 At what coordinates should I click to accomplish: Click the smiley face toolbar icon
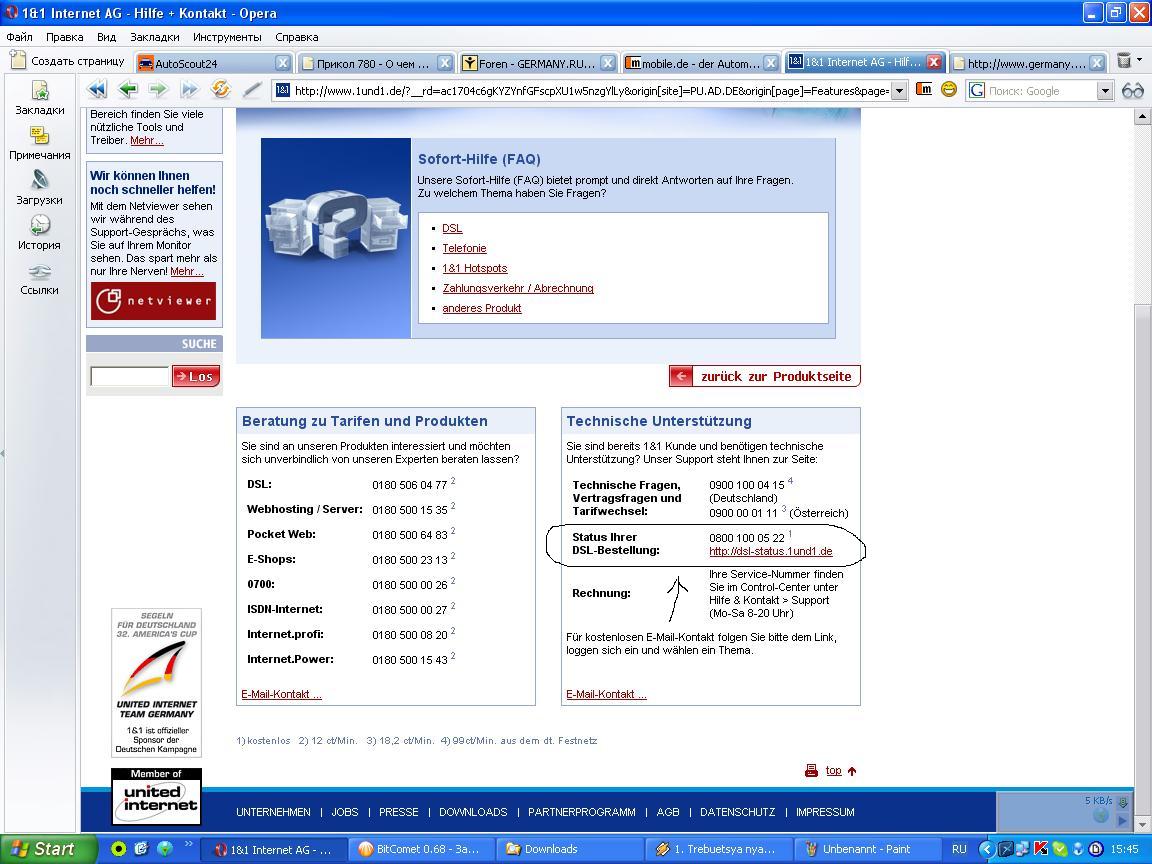pyautogui.click(x=948, y=90)
